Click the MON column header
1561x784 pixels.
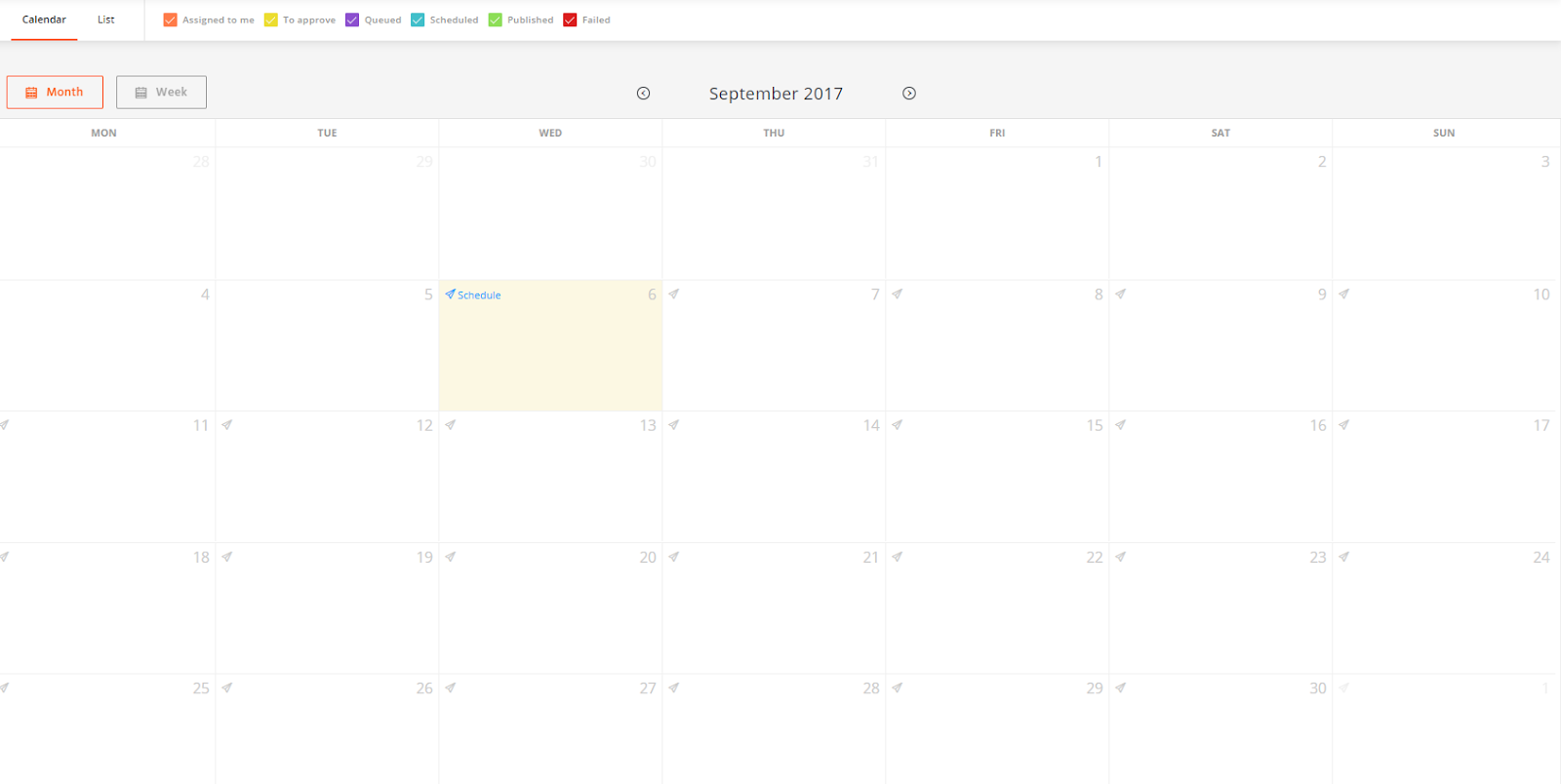103,133
